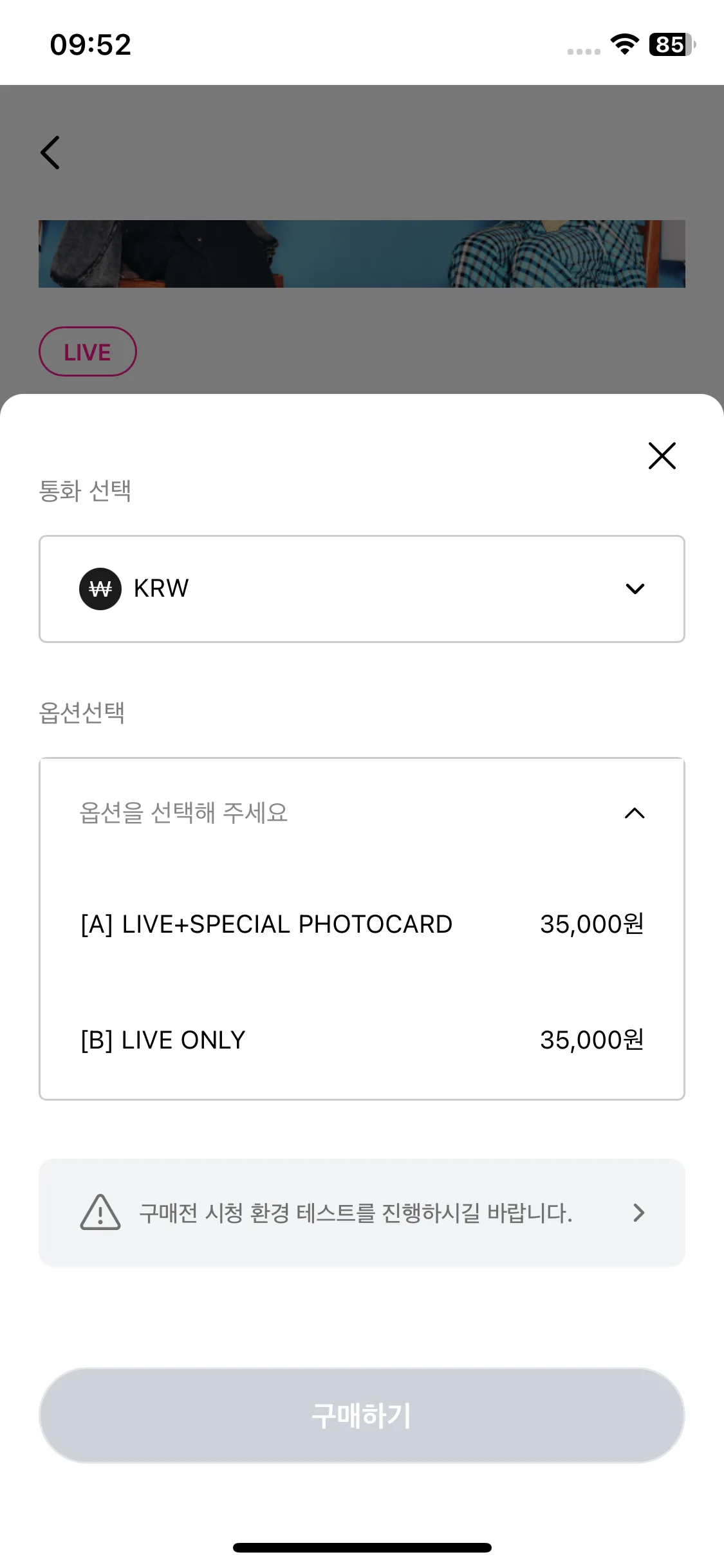This screenshot has width=724, height=1568.
Task: Tap the warning triangle icon
Action: (100, 1213)
